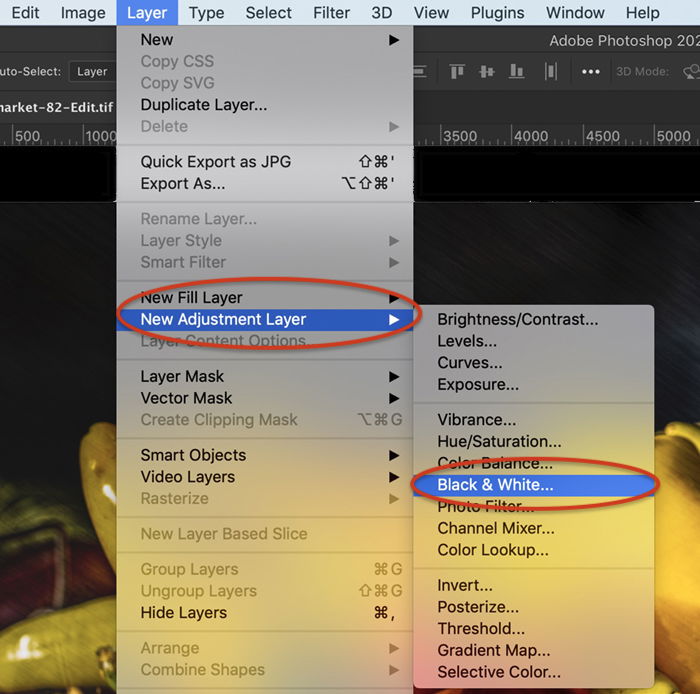The image size is (700, 694).
Task: Click the align top edges icon
Action: click(x=457, y=71)
